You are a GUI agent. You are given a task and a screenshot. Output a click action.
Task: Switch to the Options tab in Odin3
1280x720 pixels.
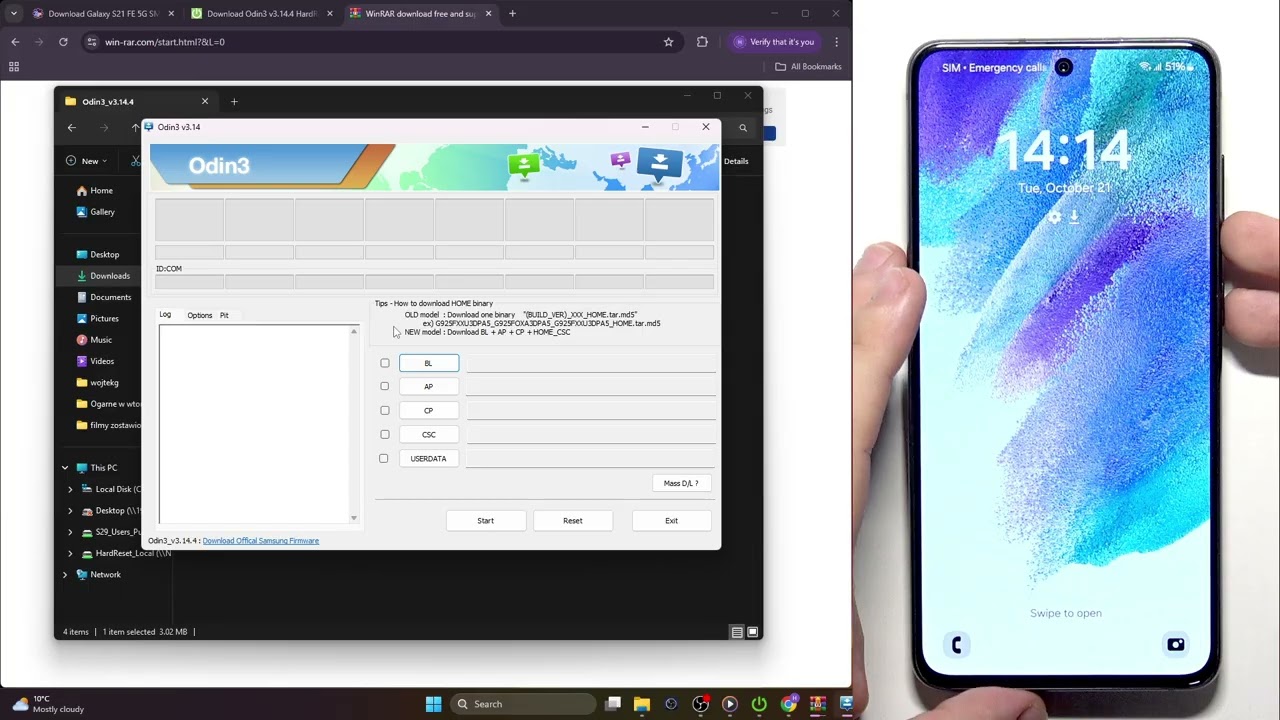[200, 315]
